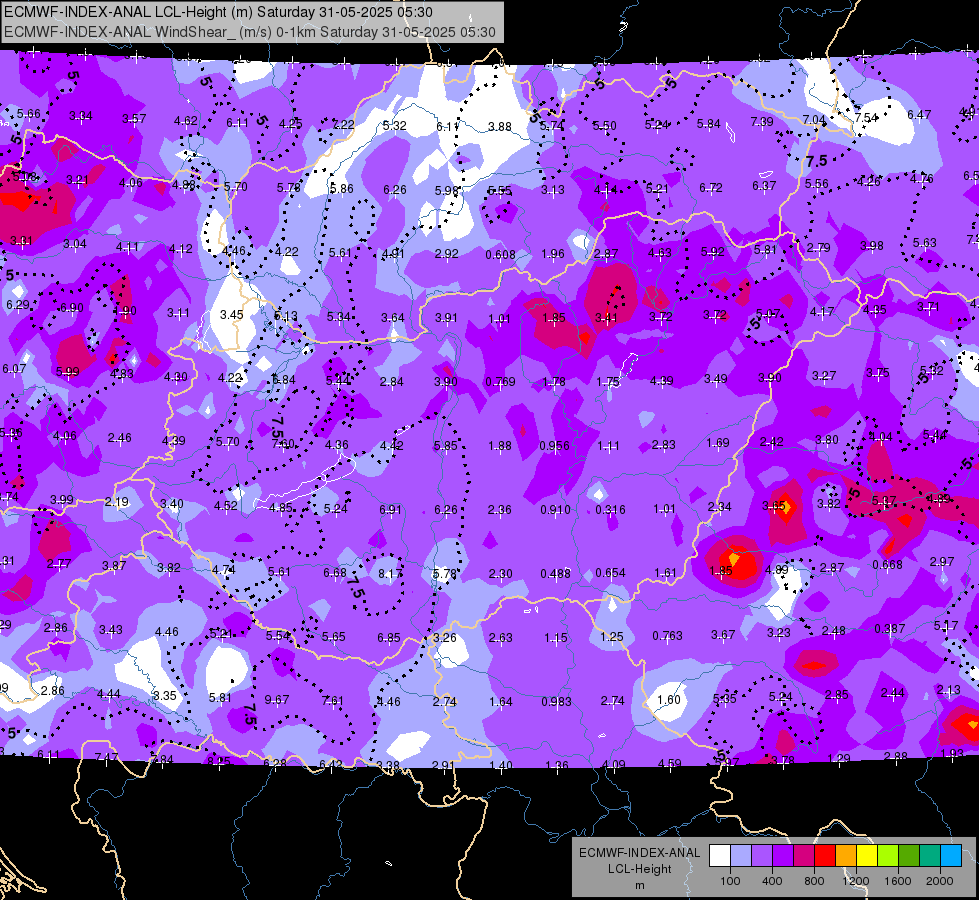
Task: Click the wind shear value 0.983
Action: [x=556, y=701]
